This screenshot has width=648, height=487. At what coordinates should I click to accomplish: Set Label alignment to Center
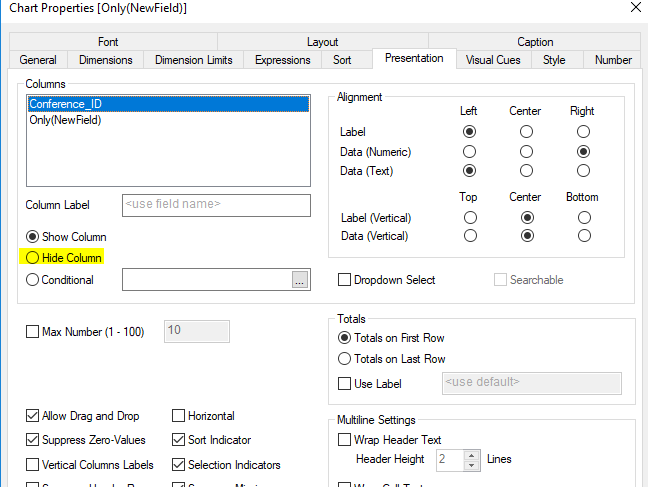tap(526, 132)
